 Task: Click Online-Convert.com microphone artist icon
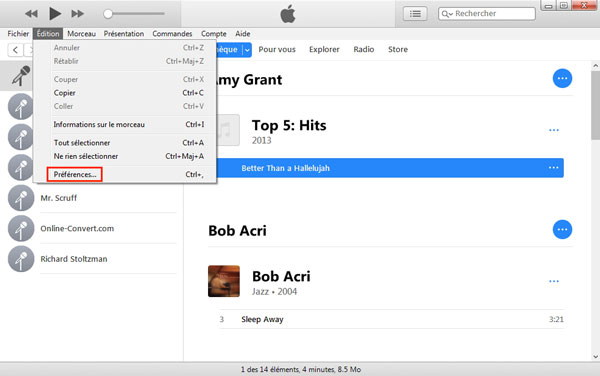[21, 228]
